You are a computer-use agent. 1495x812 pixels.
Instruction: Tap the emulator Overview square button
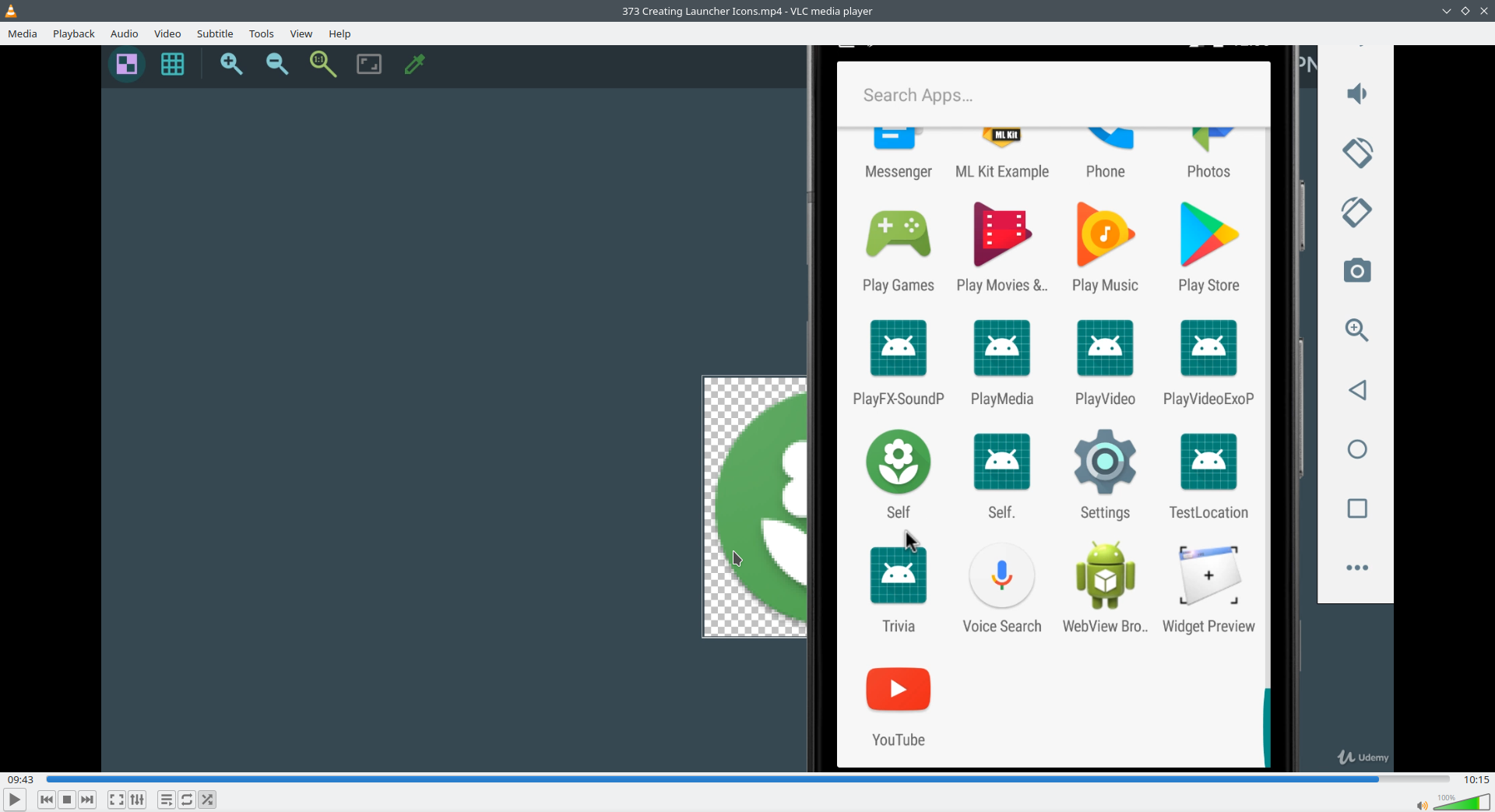(1357, 508)
